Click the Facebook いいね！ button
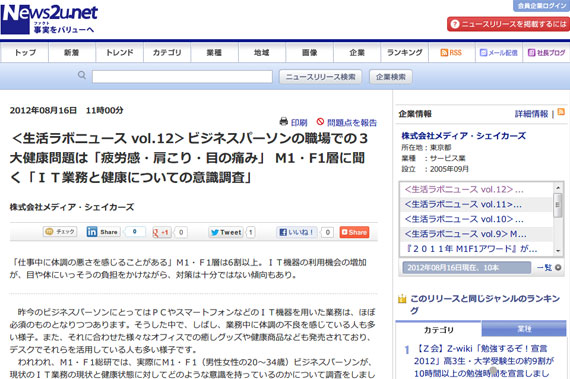 point(296,232)
